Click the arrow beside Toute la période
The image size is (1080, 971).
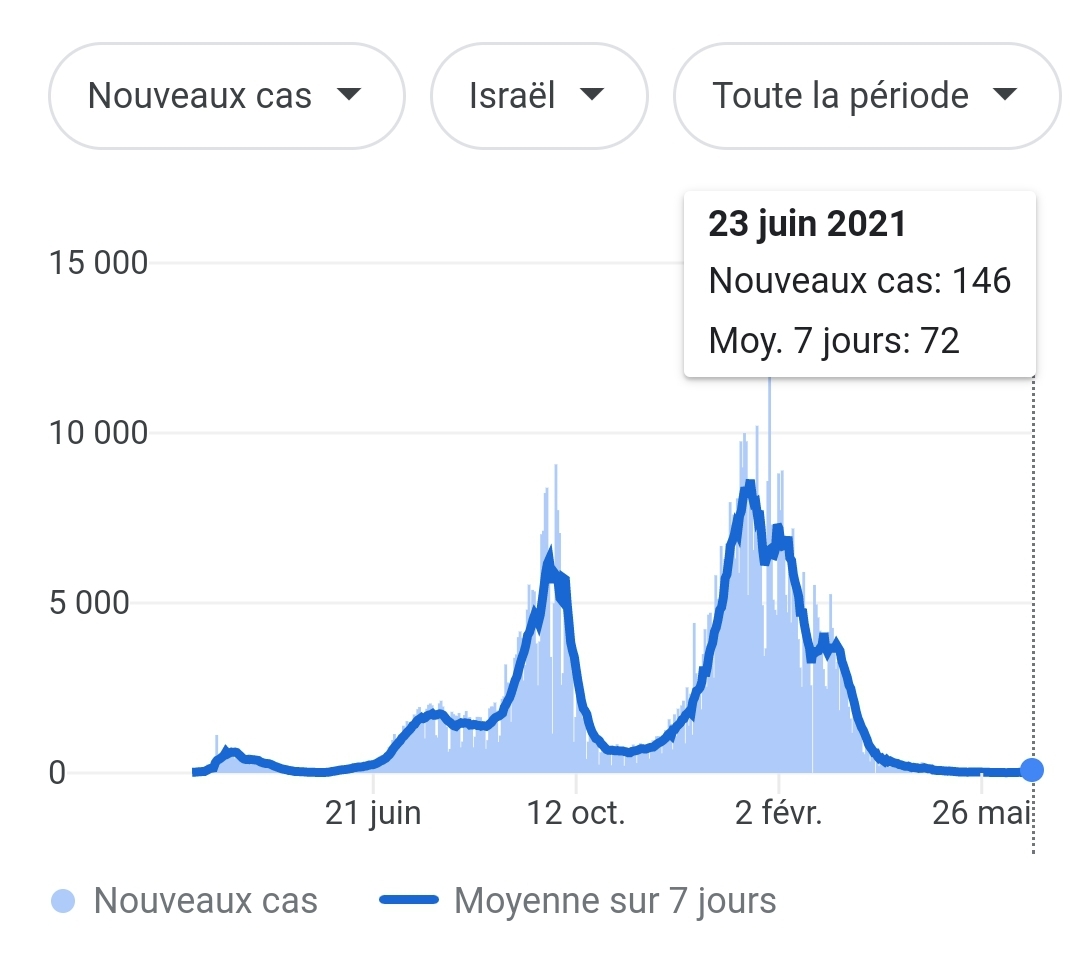pos(1004,95)
